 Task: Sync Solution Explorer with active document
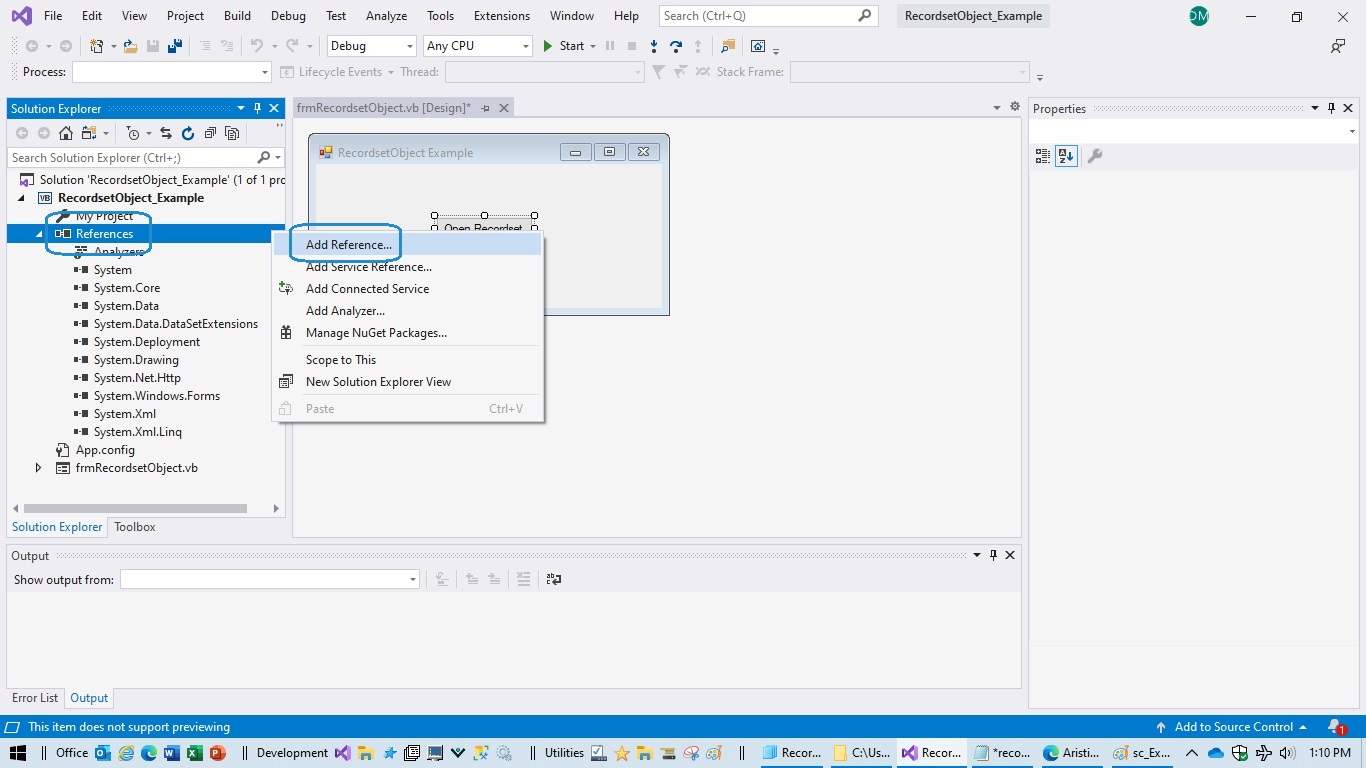[x=165, y=133]
